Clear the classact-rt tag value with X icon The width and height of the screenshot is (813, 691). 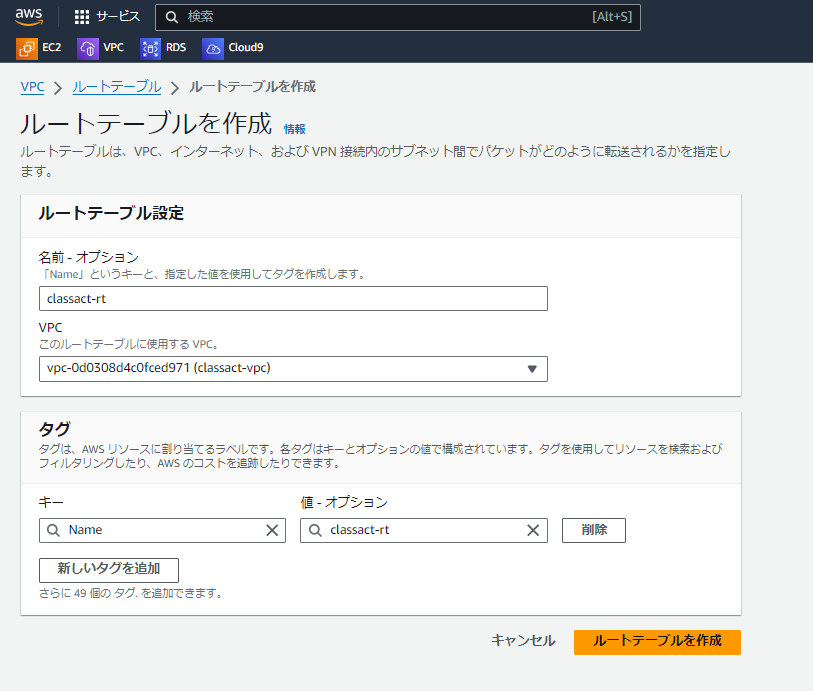[533, 530]
